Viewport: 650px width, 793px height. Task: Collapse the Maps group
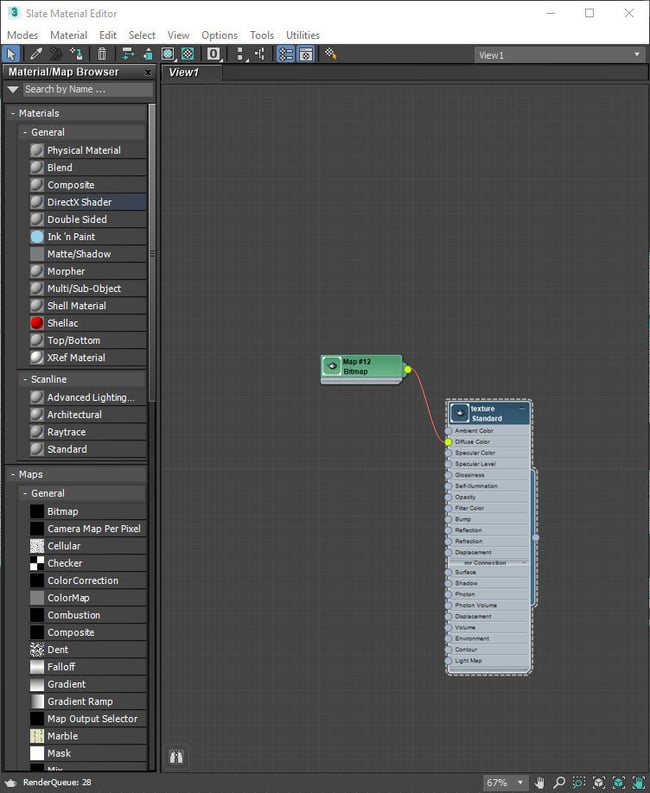pyautogui.click(x=13, y=474)
